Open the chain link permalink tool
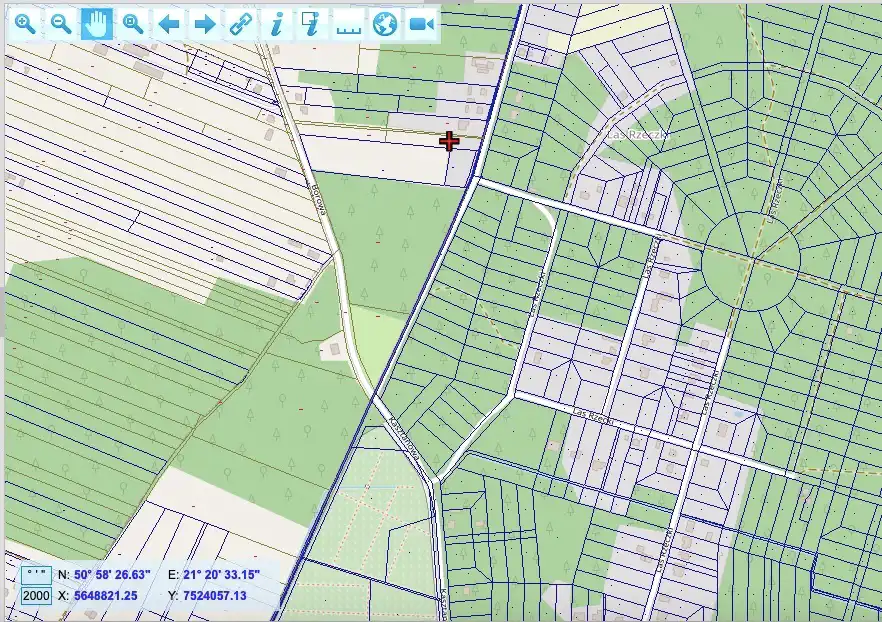Viewport: 882px width, 622px height. [x=240, y=24]
